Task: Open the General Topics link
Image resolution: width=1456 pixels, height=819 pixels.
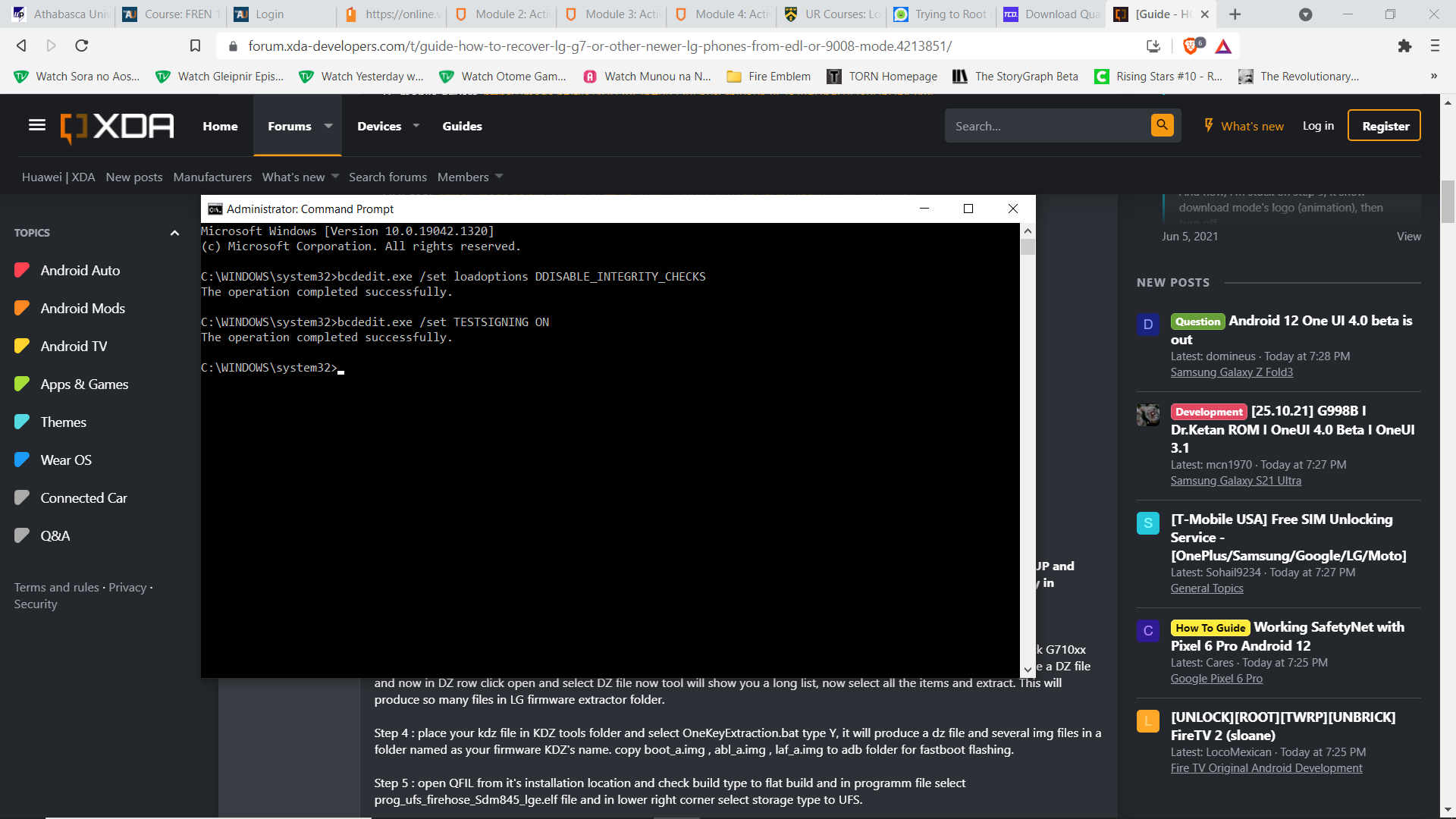Action: pyautogui.click(x=1207, y=588)
